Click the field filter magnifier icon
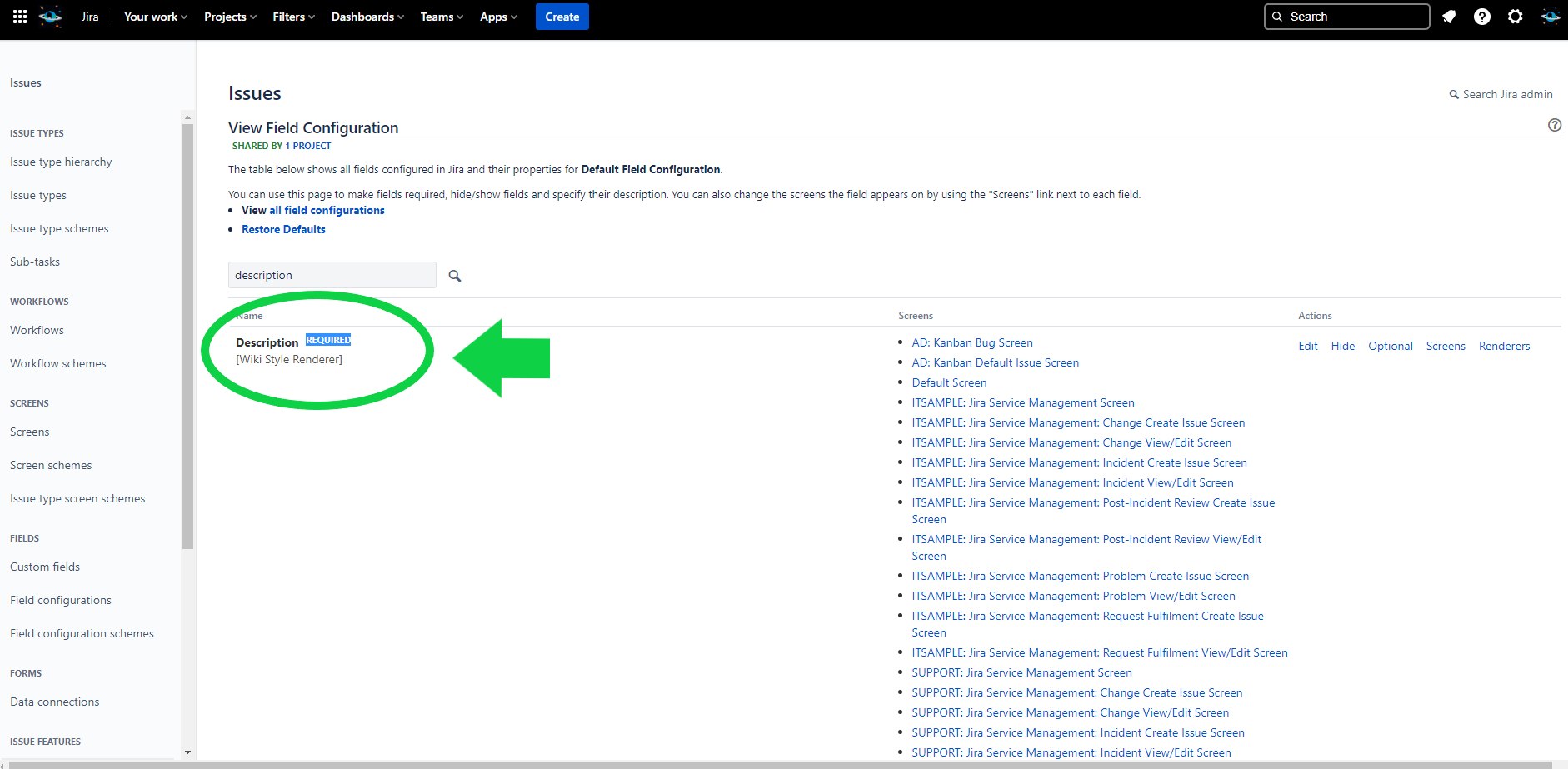Screen dimensions: 1568x769 point(455,276)
